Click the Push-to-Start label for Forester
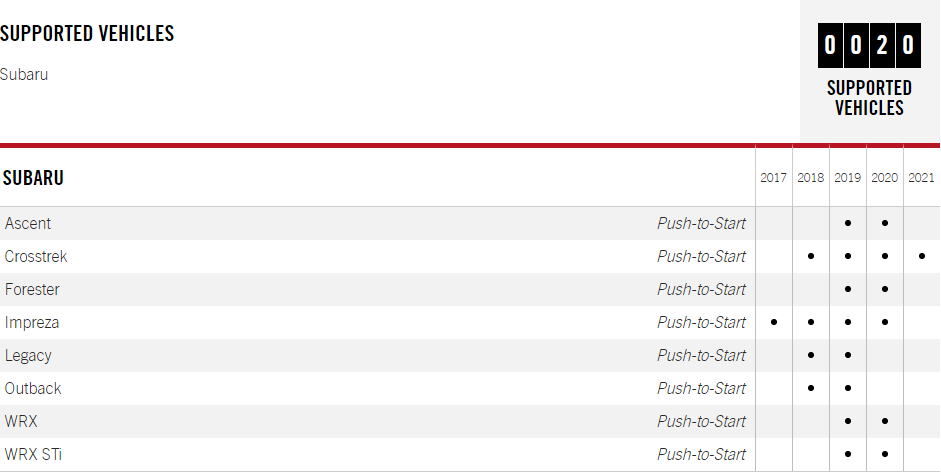Screen dimensions: 941x472 tap(701, 289)
